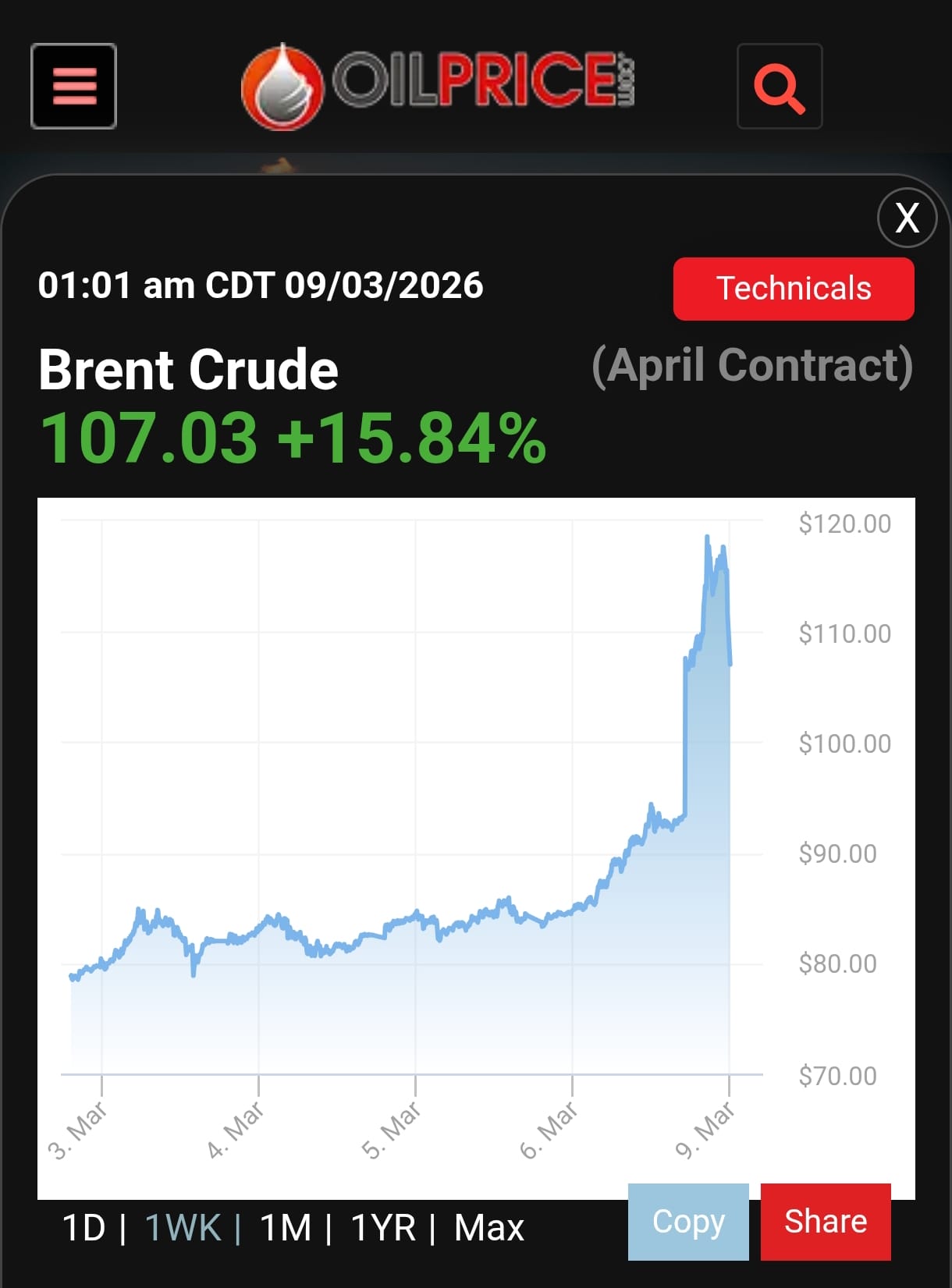Image resolution: width=952 pixels, height=1288 pixels.
Task: Click the April Contract label
Action: pyautogui.click(x=752, y=366)
